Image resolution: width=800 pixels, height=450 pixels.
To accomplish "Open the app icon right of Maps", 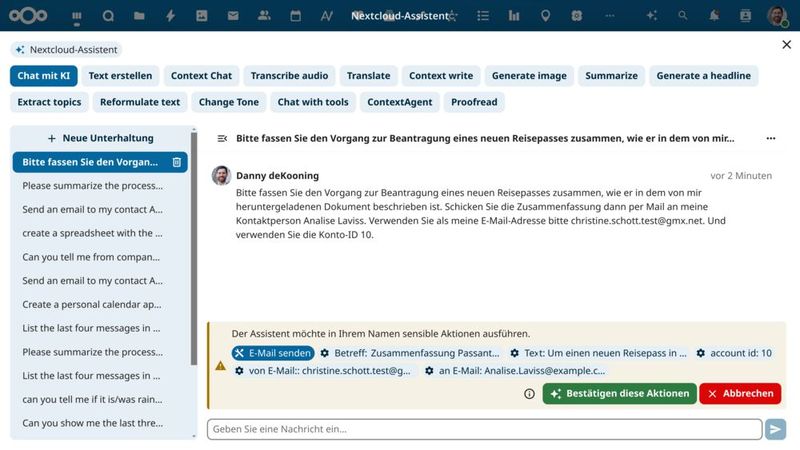I will [x=577, y=16].
